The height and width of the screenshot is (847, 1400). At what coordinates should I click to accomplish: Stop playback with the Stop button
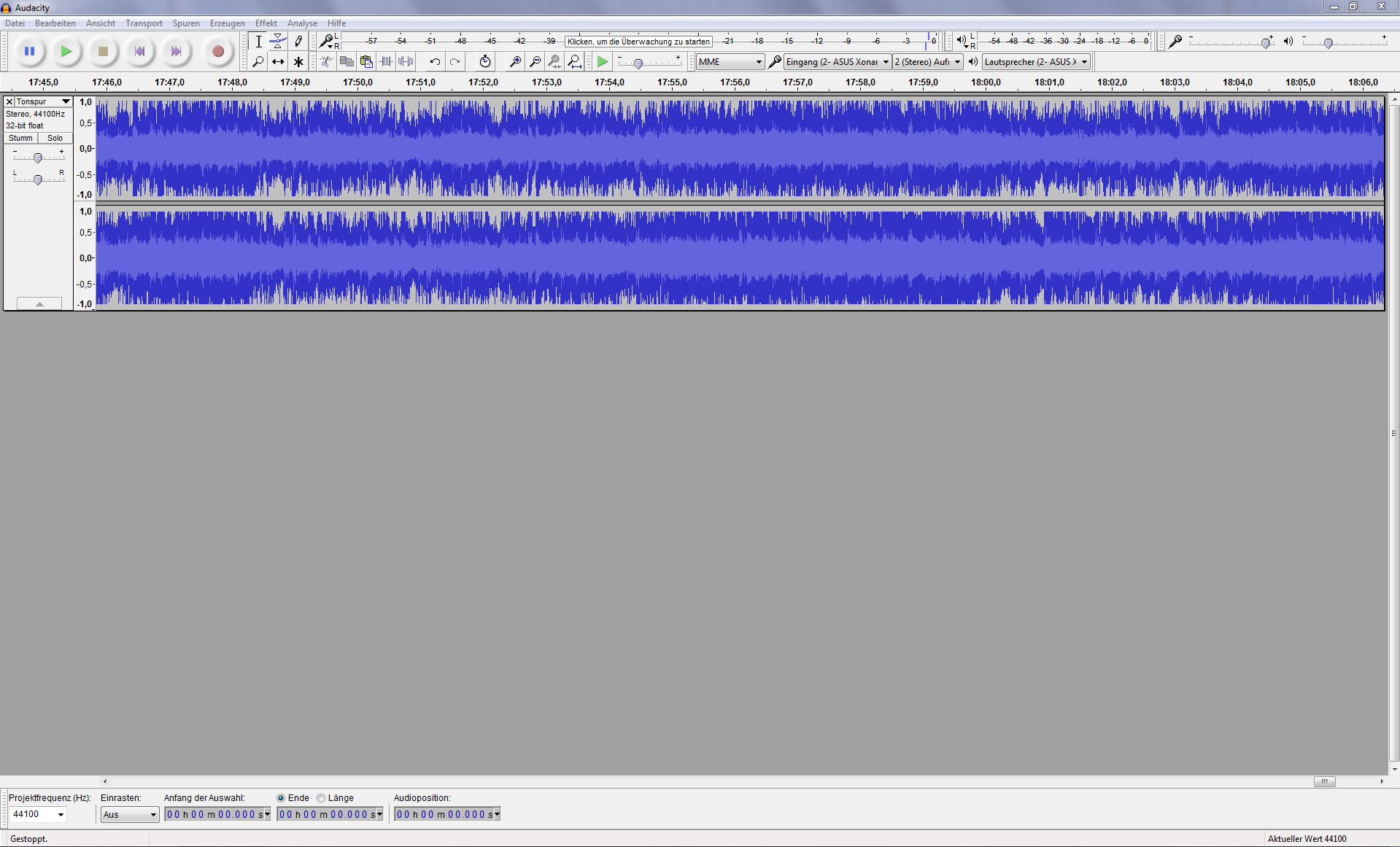(103, 51)
